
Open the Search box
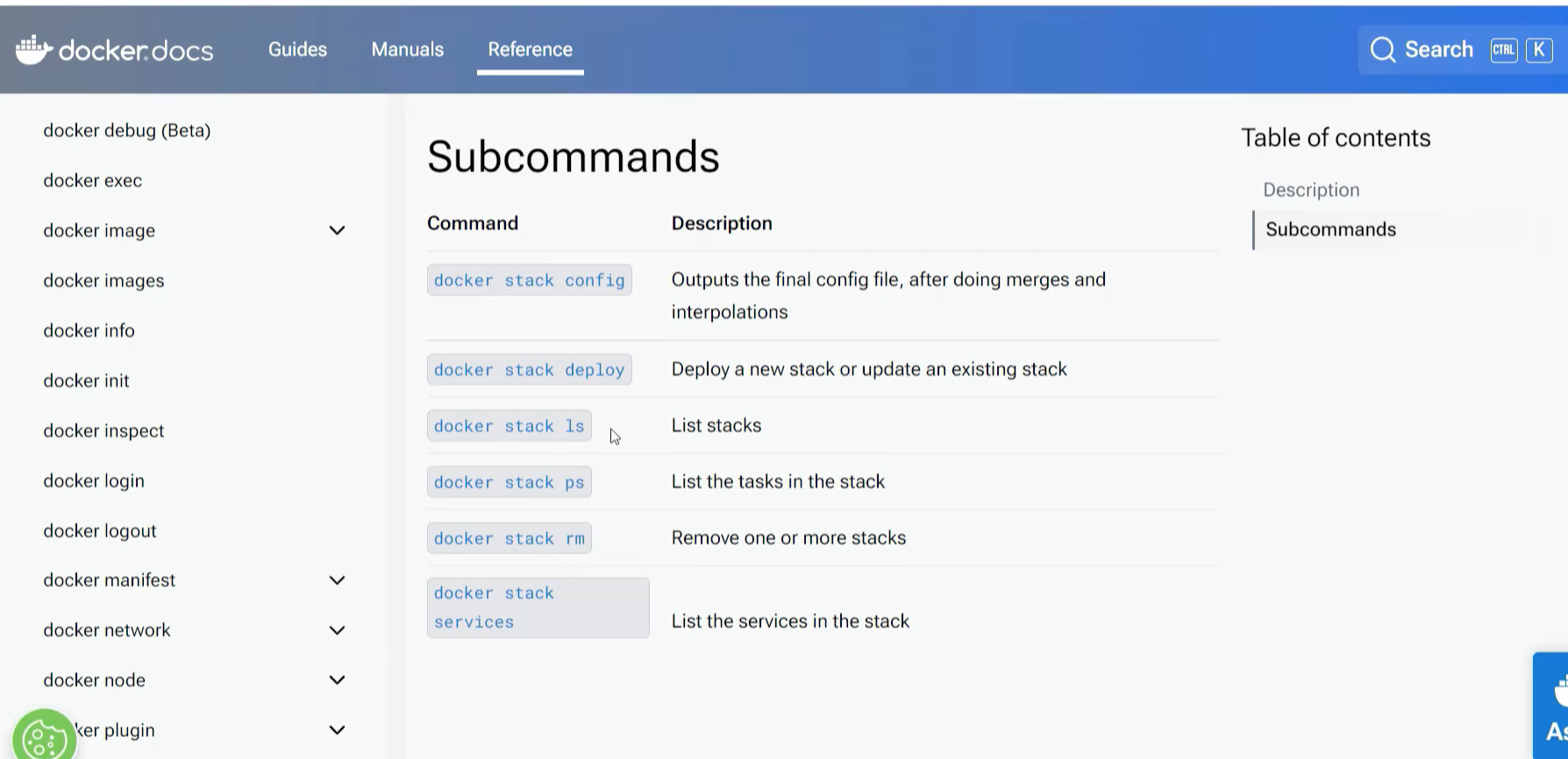[1462, 50]
